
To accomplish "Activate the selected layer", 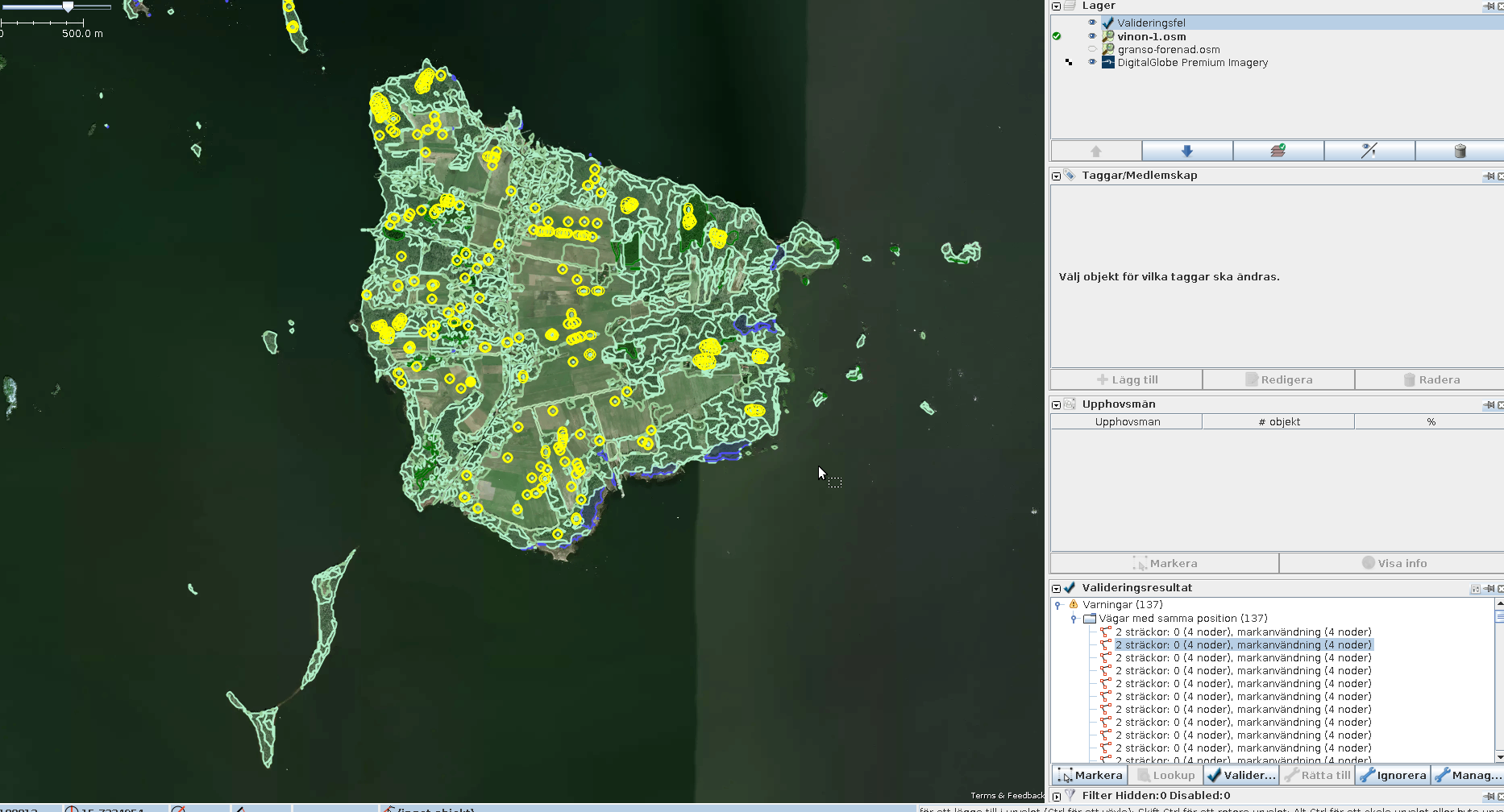I will click(1278, 151).
